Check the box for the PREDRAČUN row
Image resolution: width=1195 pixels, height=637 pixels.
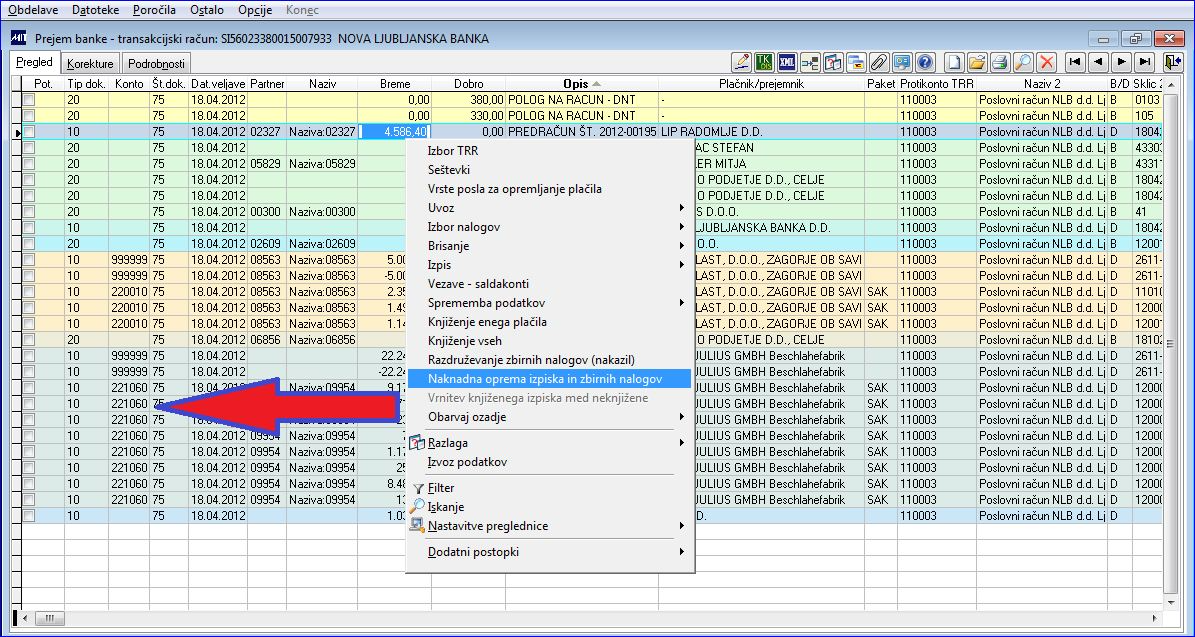[x=29, y=132]
